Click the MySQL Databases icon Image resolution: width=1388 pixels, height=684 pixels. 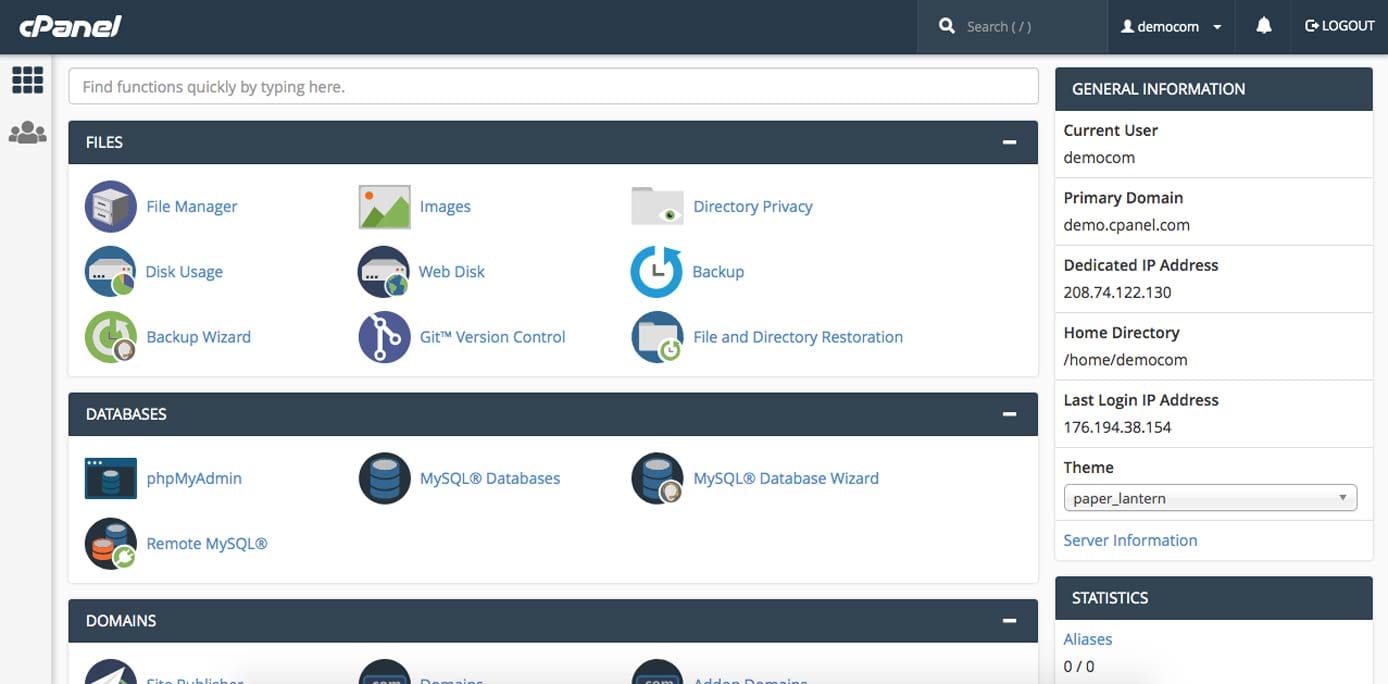point(384,478)
